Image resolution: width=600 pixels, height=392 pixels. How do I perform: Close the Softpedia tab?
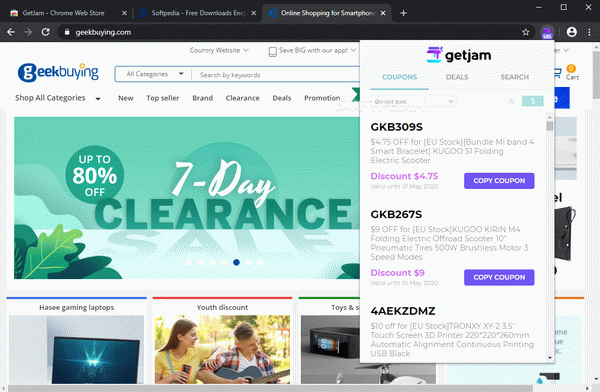254,13
